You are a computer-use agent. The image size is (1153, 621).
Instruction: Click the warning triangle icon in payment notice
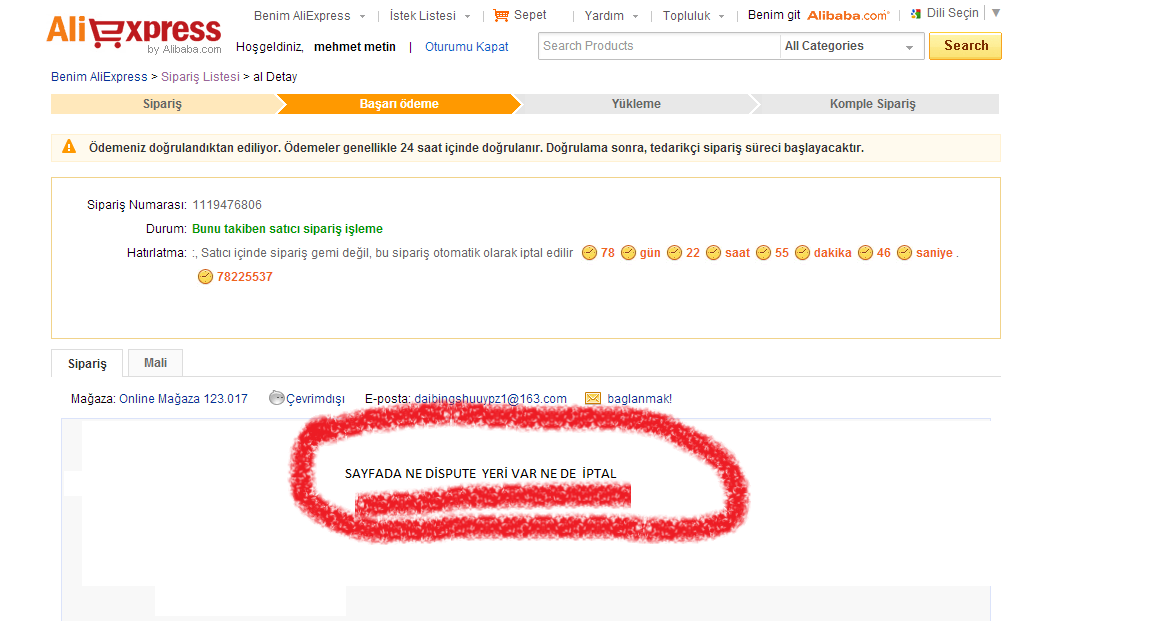[69, 147]
